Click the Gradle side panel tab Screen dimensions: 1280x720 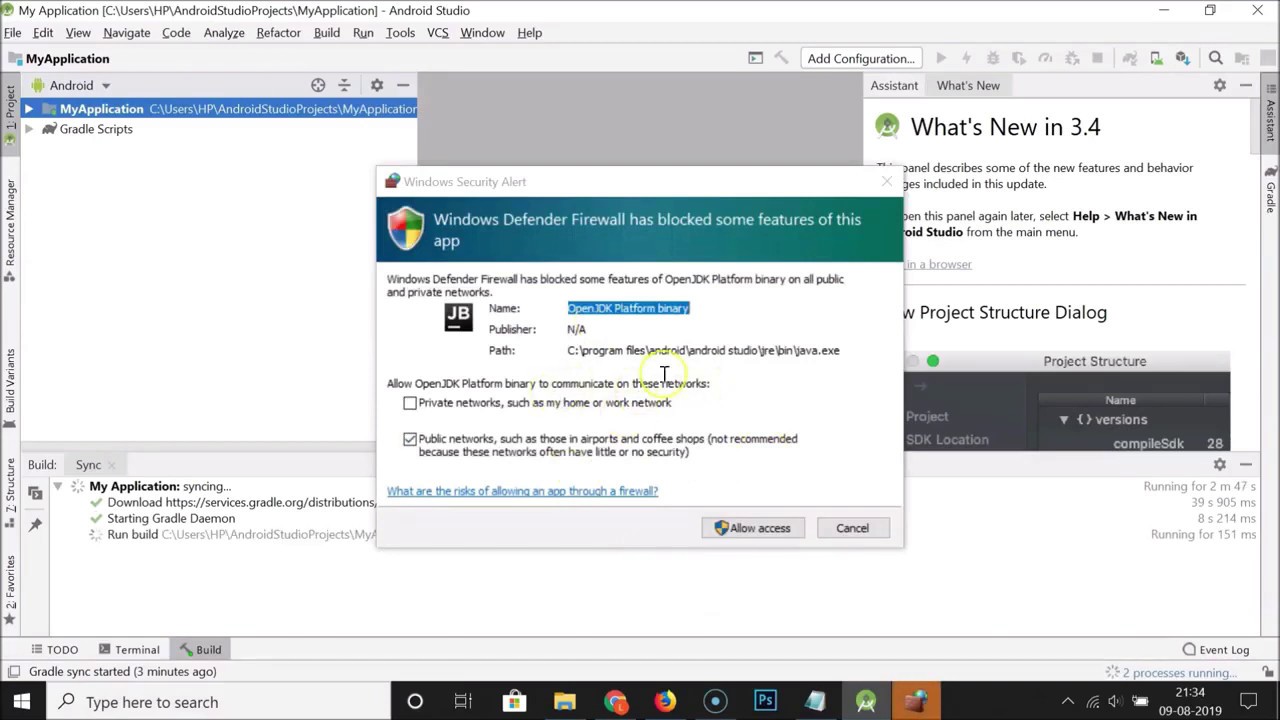click(1271, 190)
